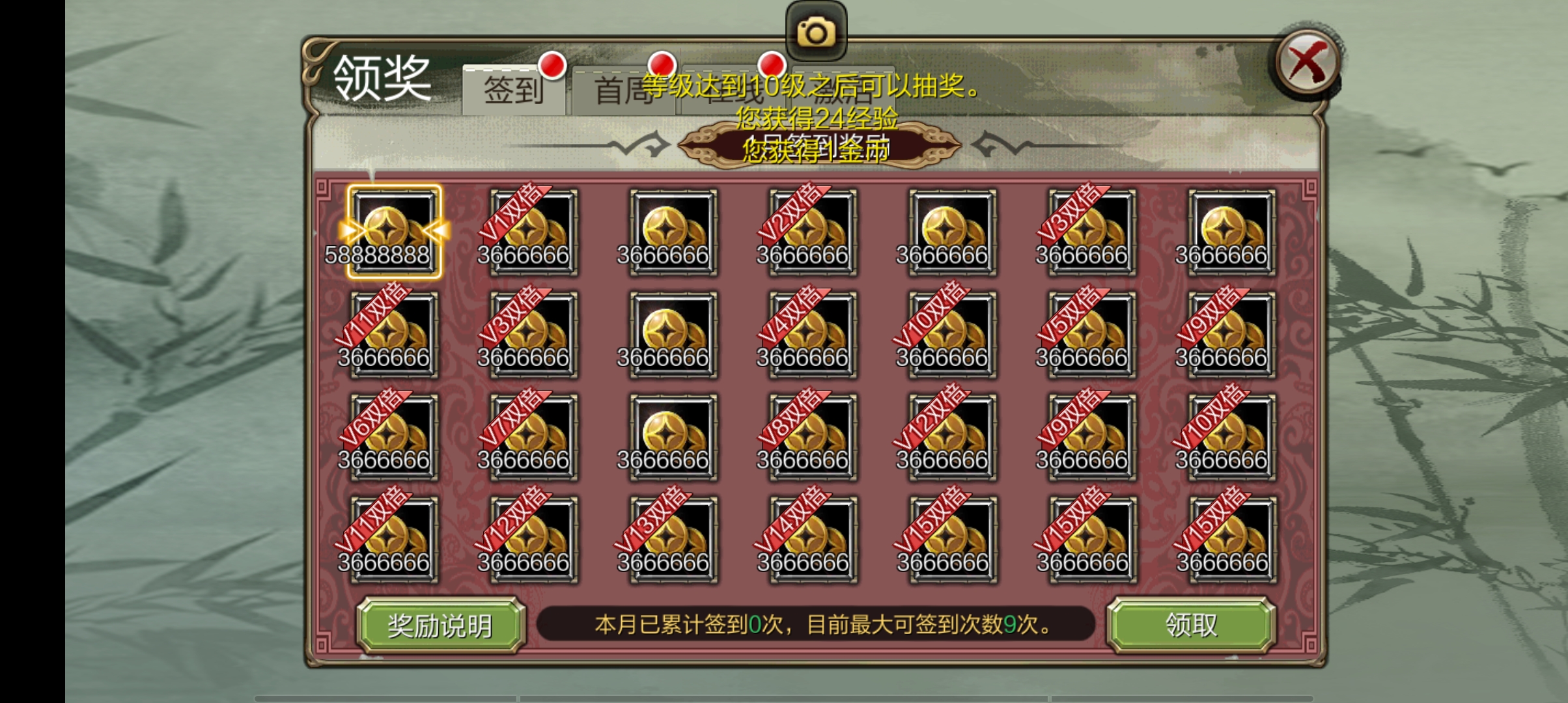Select the highlighted 58888888 gold reward
Screen dimensions: 1568x703
tap(394, 232)
